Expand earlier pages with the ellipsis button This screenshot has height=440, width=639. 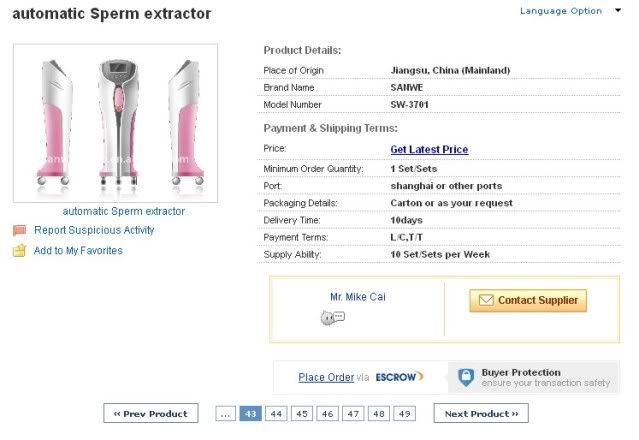(x=226, y=413)
